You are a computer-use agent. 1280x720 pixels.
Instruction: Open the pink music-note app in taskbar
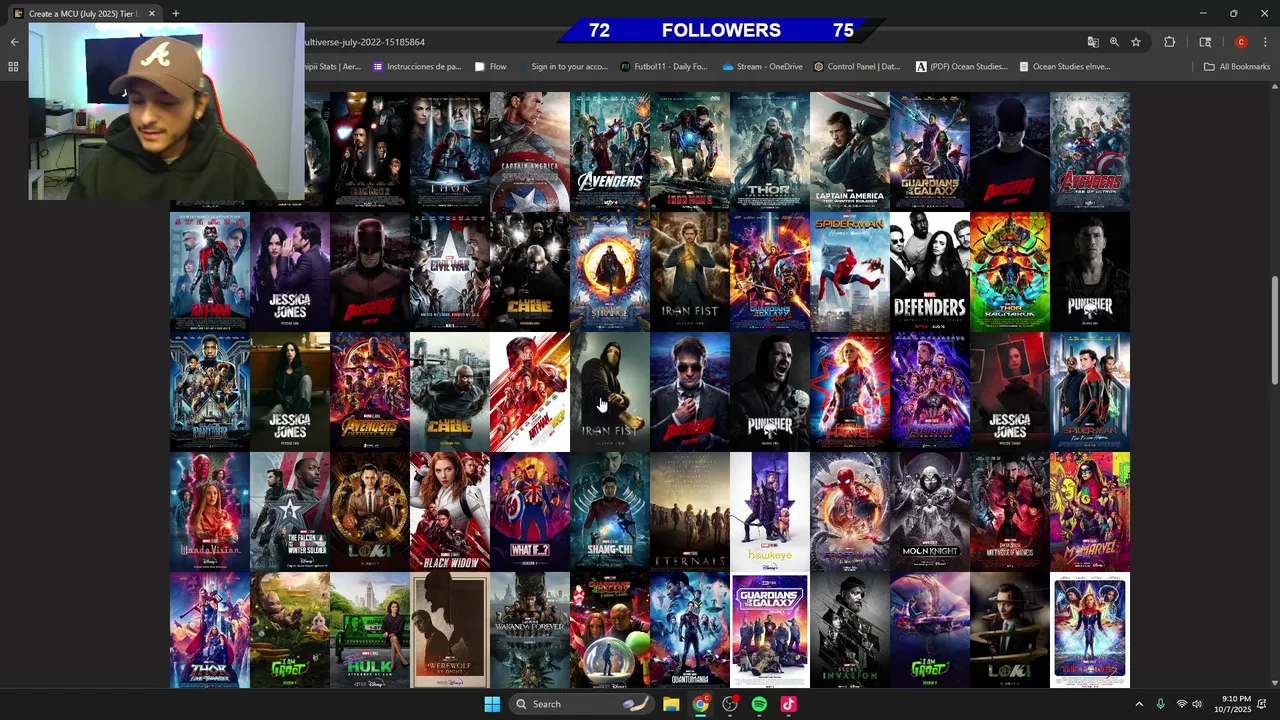(788, 704)
